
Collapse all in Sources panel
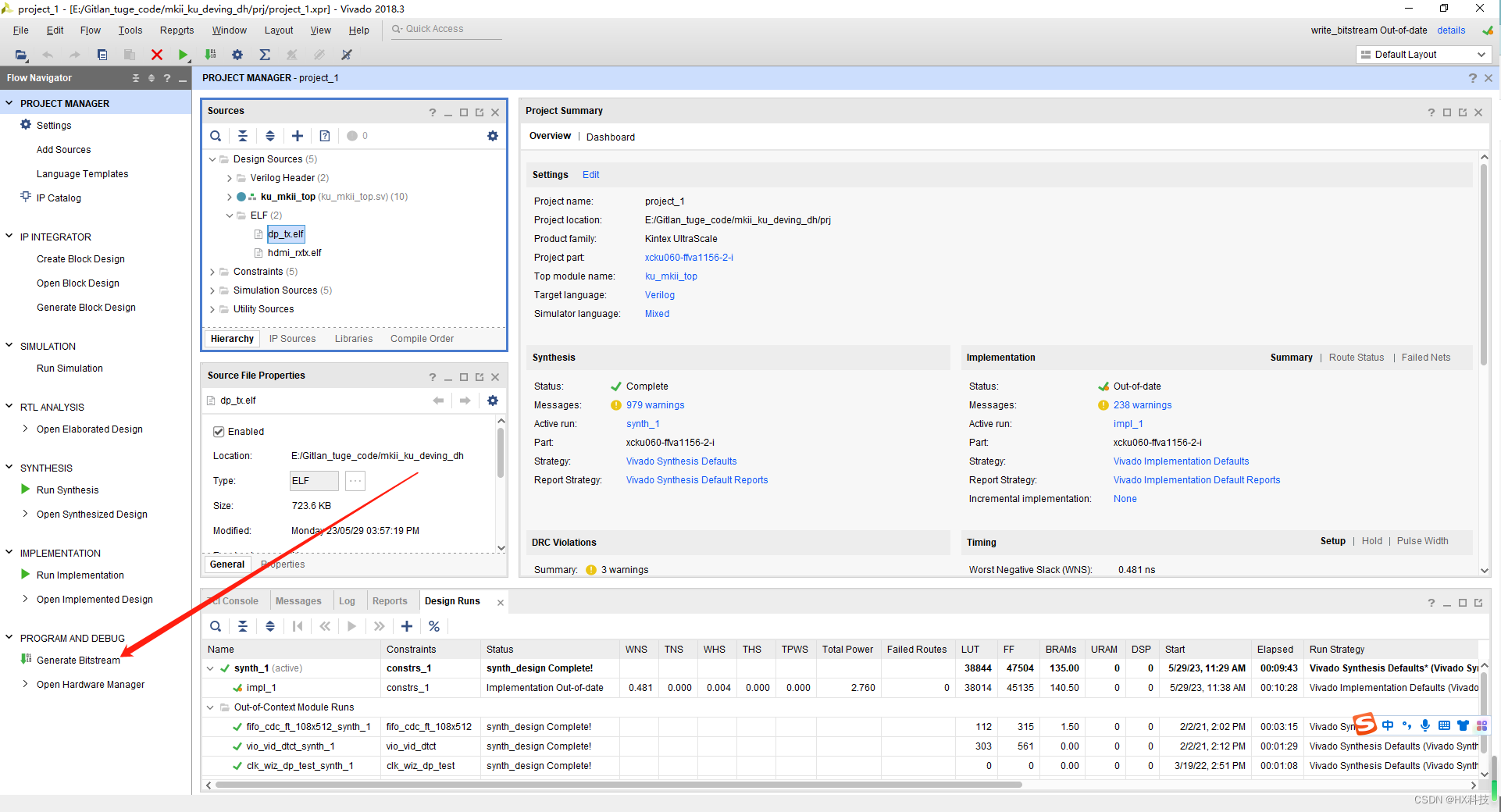[x=243, y=136]
